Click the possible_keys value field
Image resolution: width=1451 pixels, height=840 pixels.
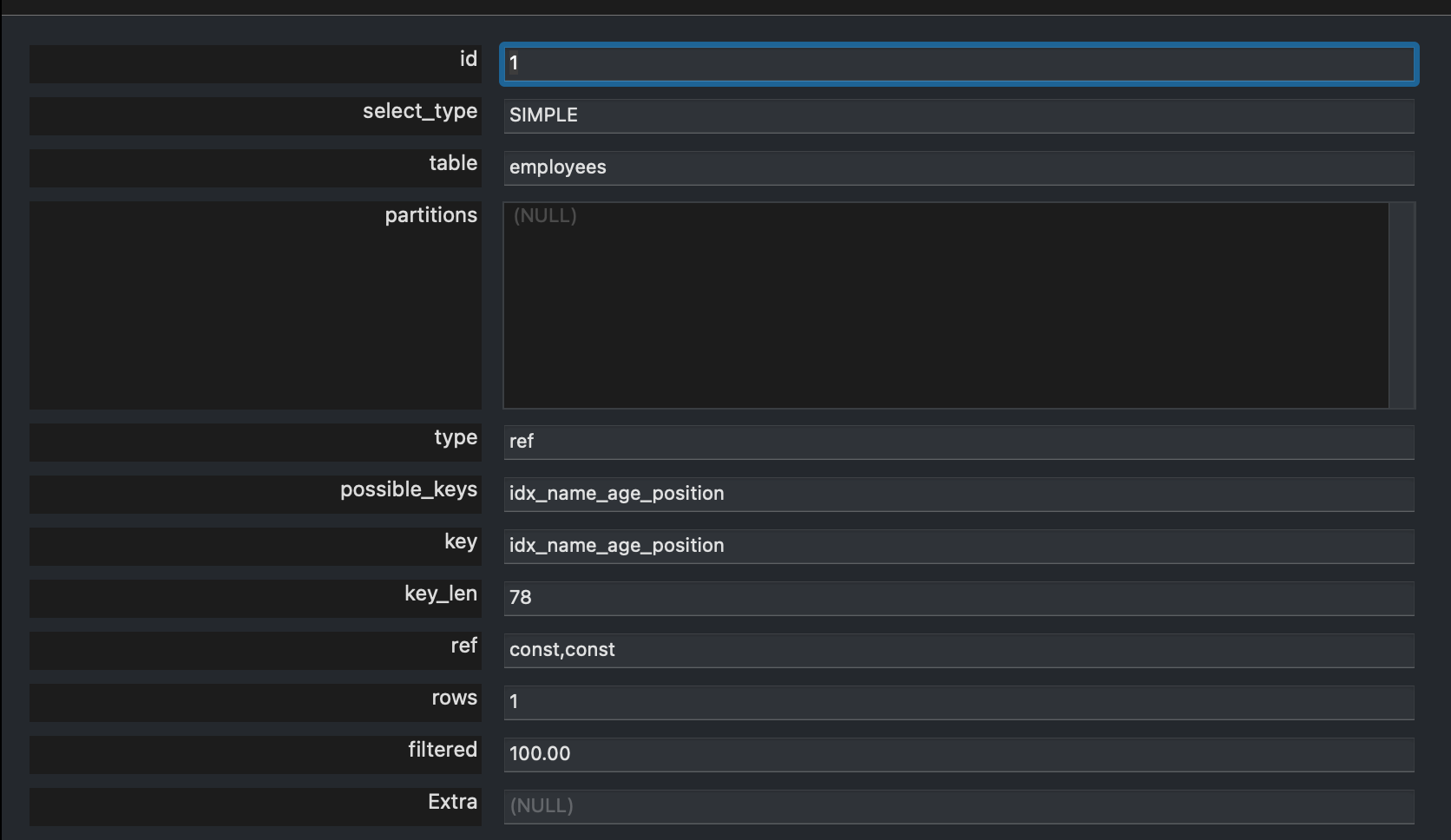coord(958,494)
